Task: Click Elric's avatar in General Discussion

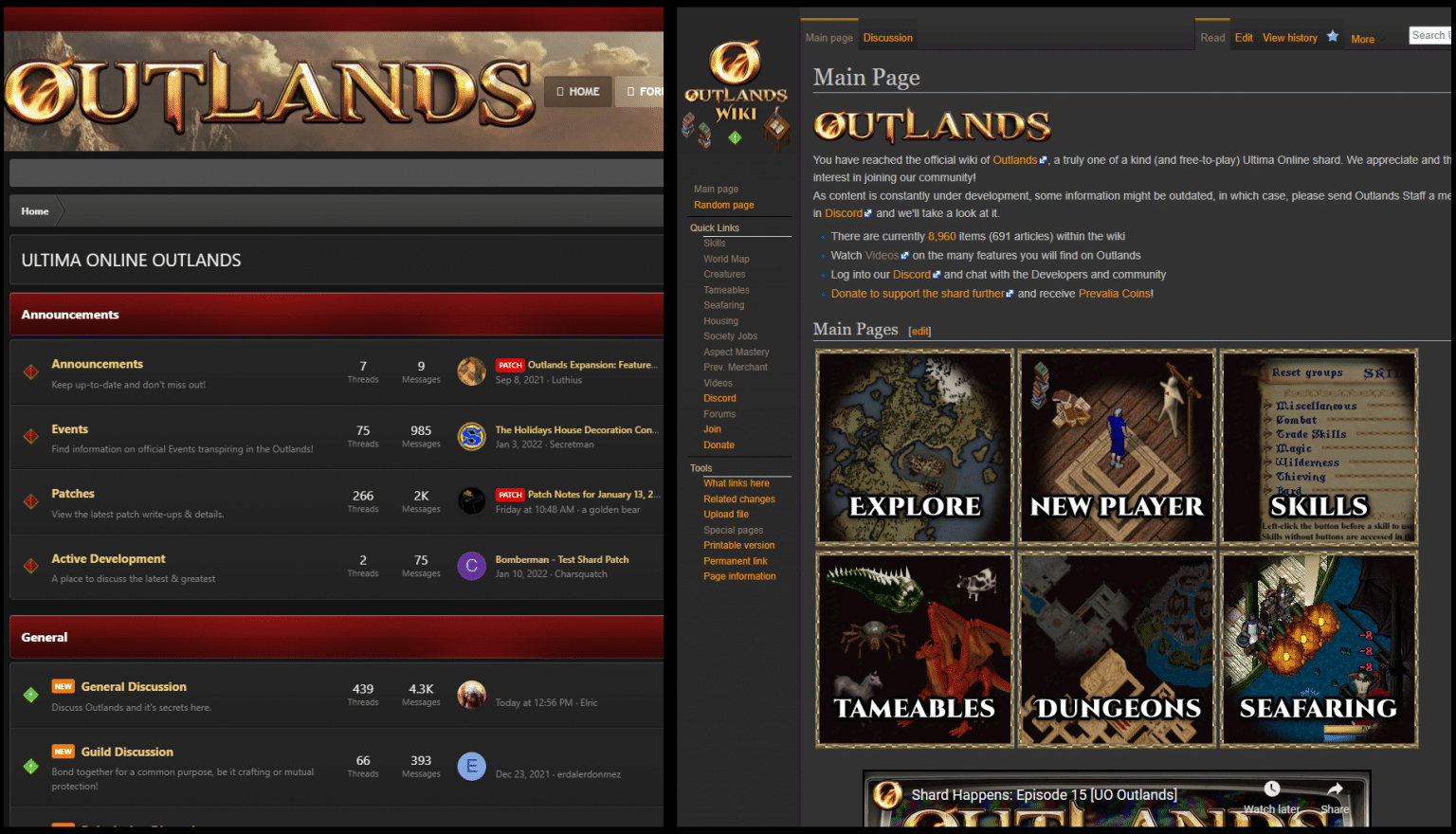Action: tap(471, 695)
